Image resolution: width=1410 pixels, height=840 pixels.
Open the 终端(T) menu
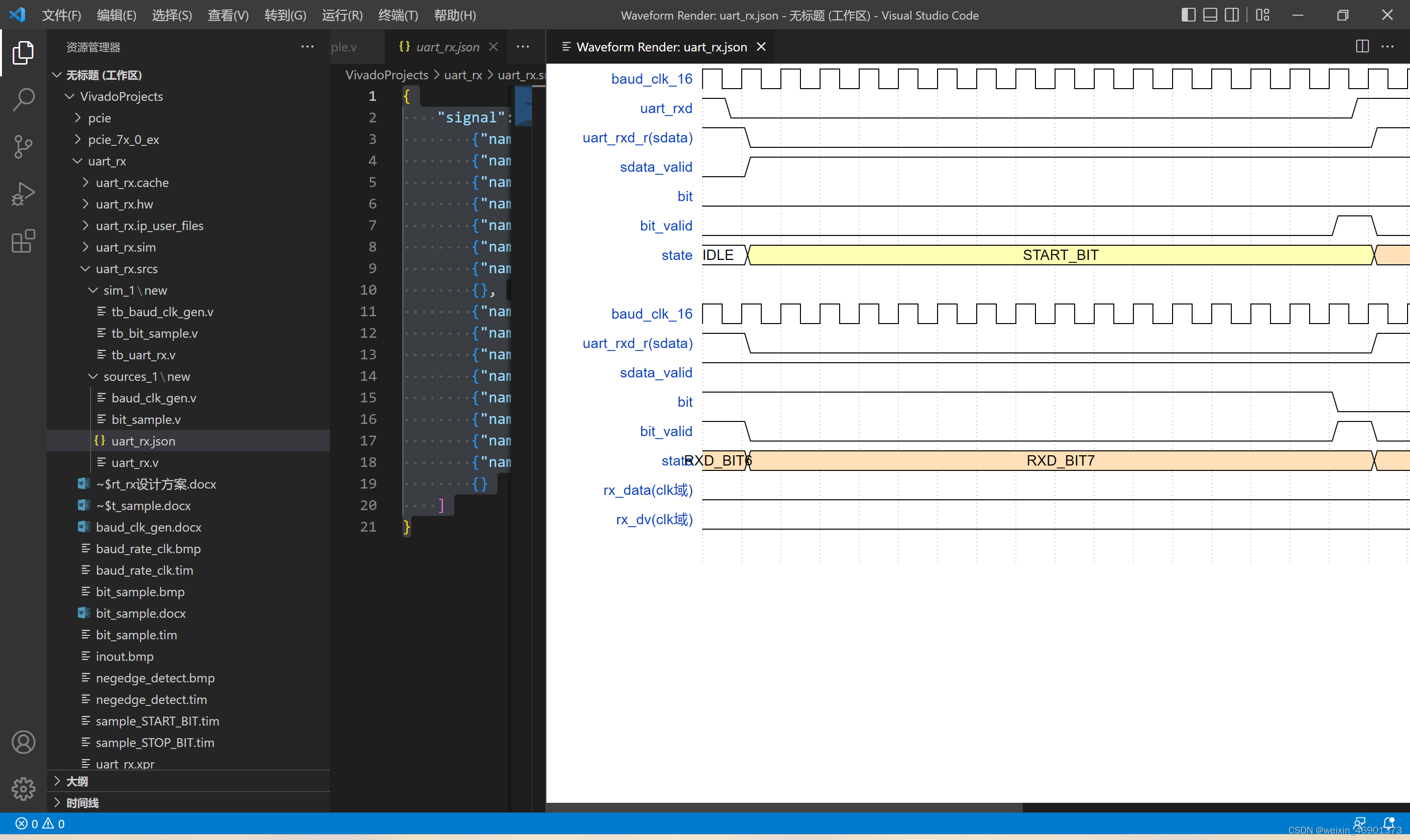398,15
